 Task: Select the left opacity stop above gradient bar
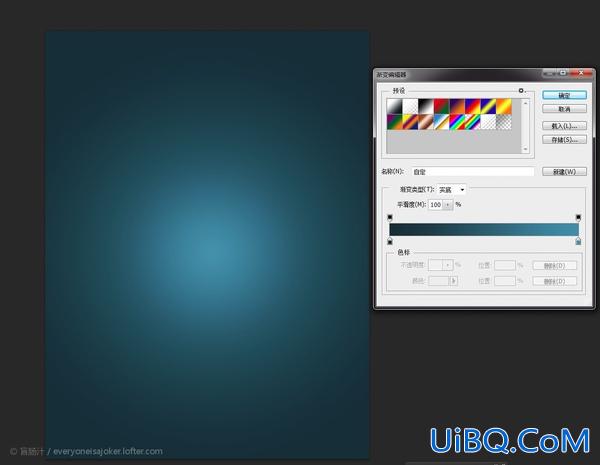point(390,218)
